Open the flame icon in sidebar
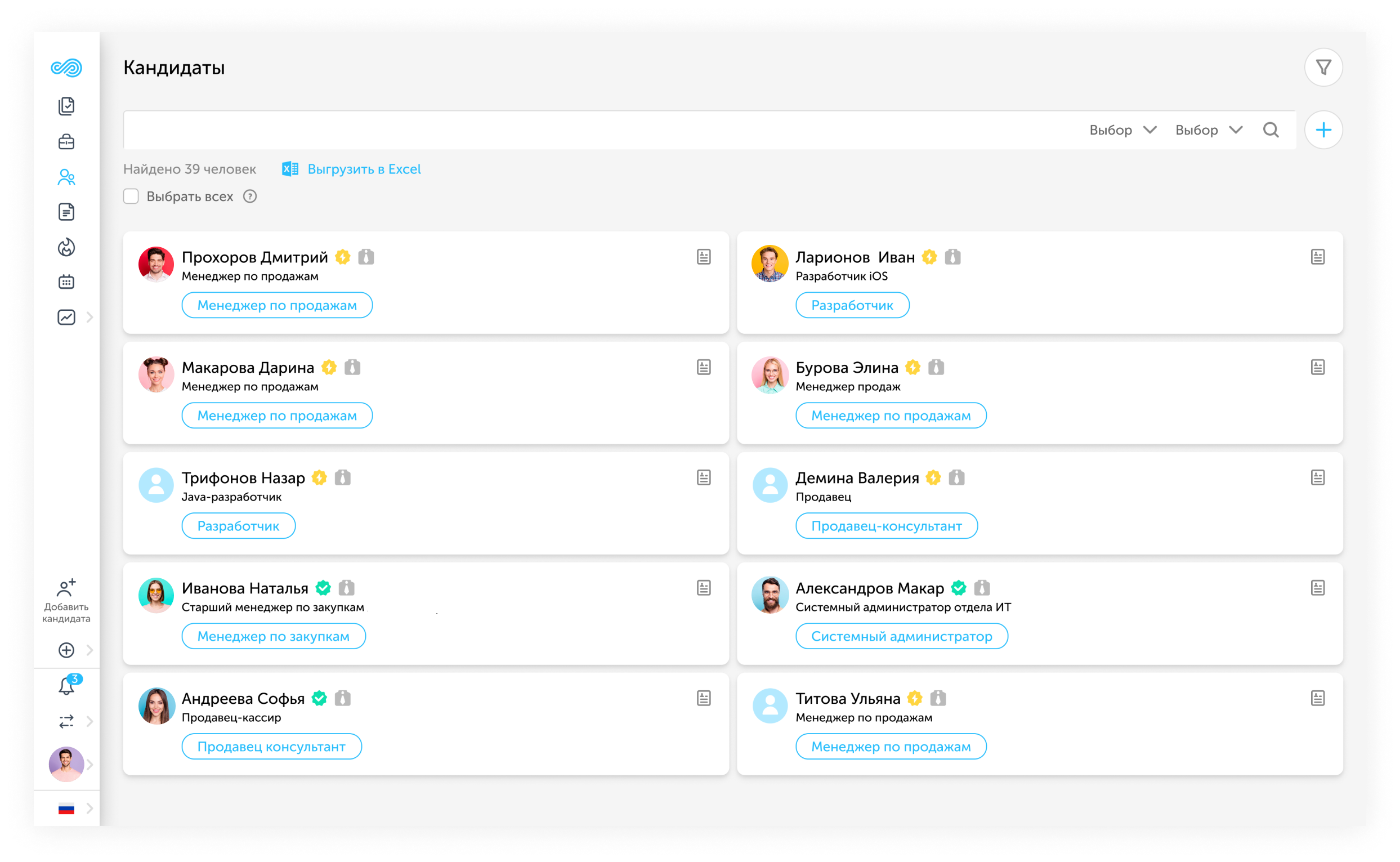This screenshot has height=862, width=1400. point(66,247)
